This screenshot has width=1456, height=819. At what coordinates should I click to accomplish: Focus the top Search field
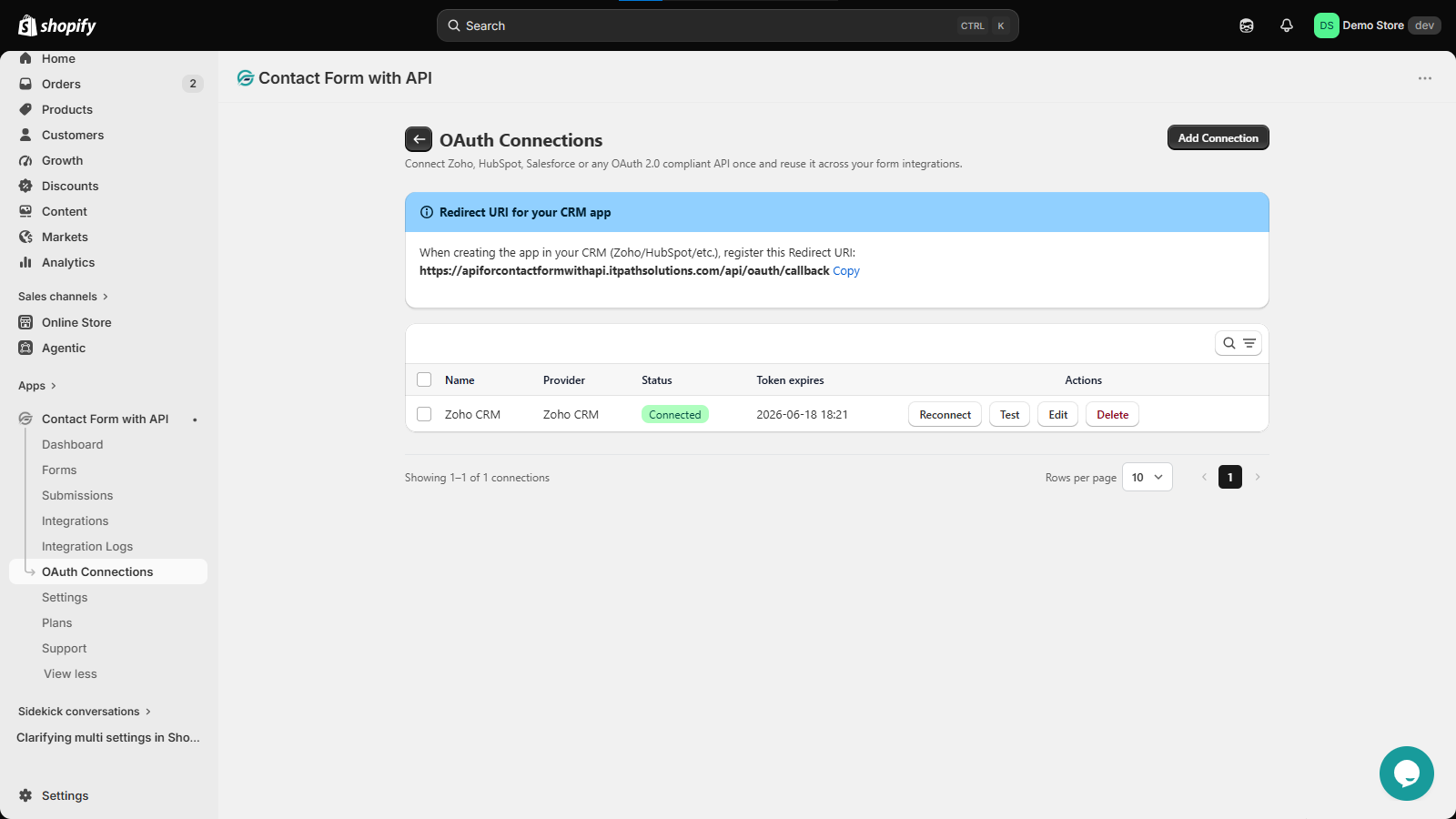(728, 25)
